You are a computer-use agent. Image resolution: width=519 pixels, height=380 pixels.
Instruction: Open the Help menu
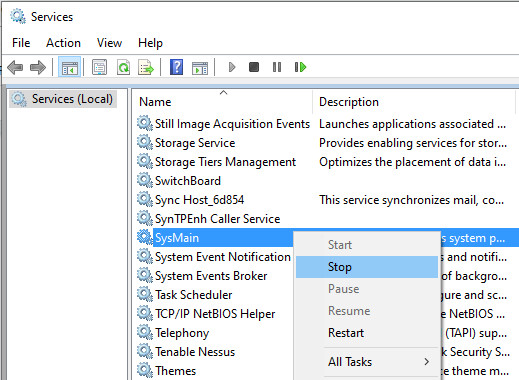point(150,43)
